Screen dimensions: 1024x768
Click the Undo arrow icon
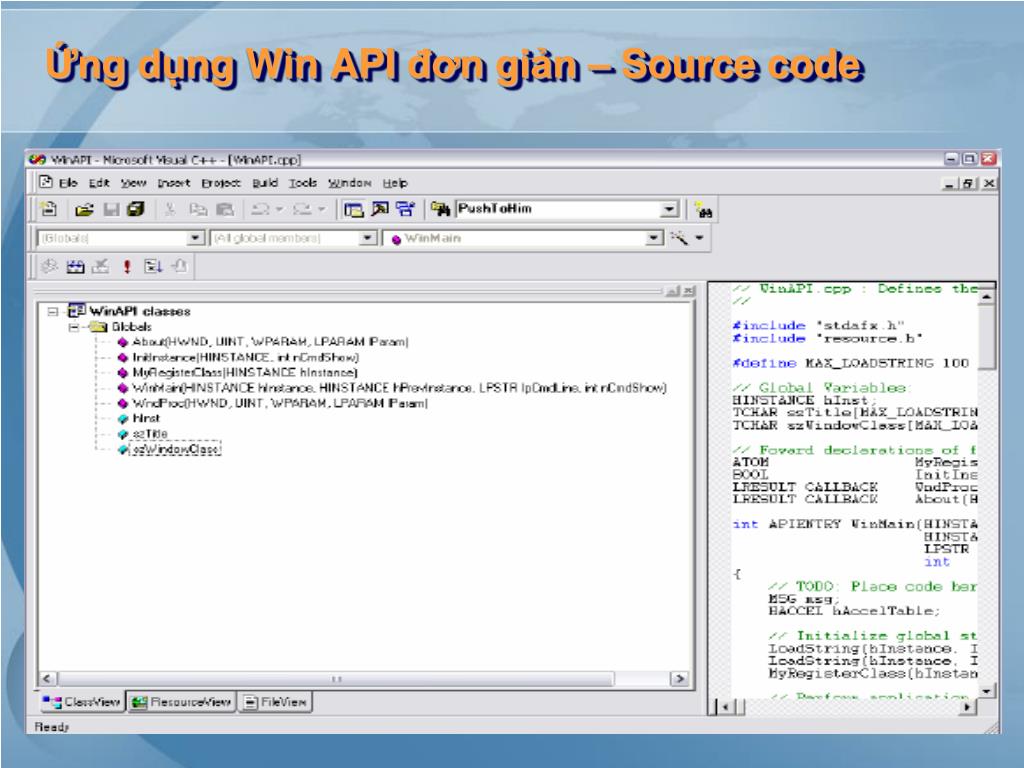coord(260,209)
